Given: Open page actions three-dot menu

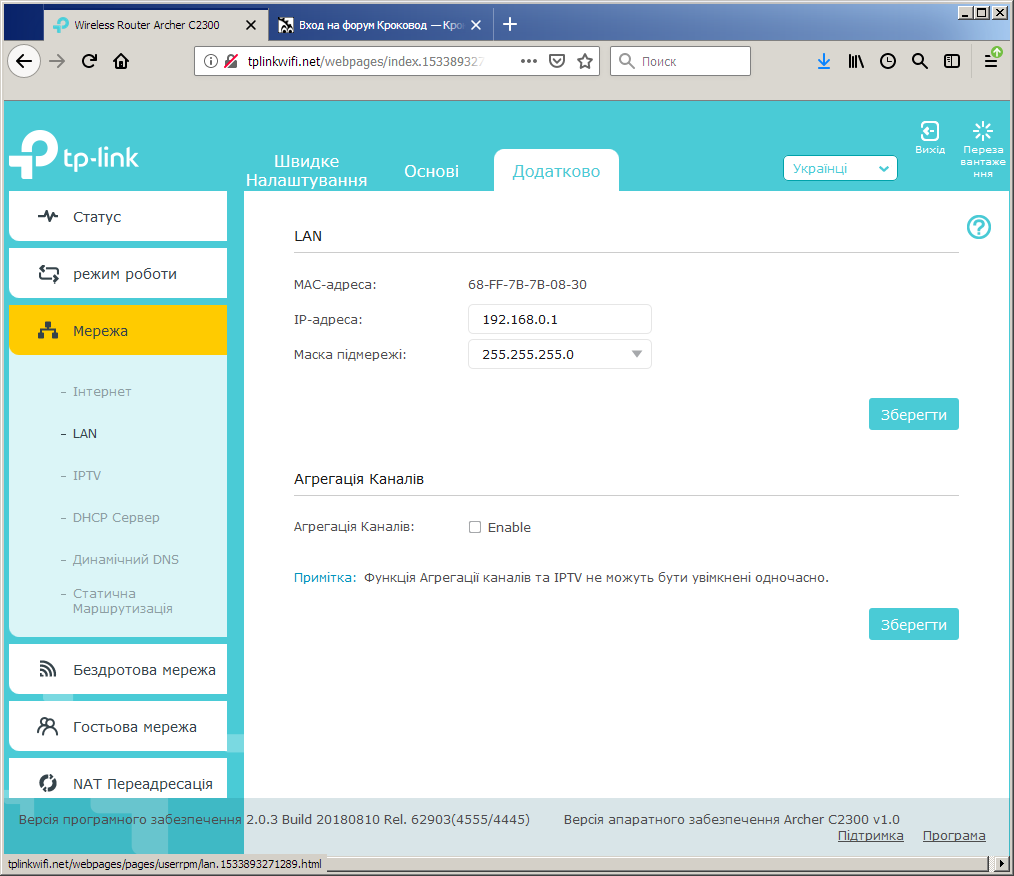Looking at the screenshot, I should [528, 61].
